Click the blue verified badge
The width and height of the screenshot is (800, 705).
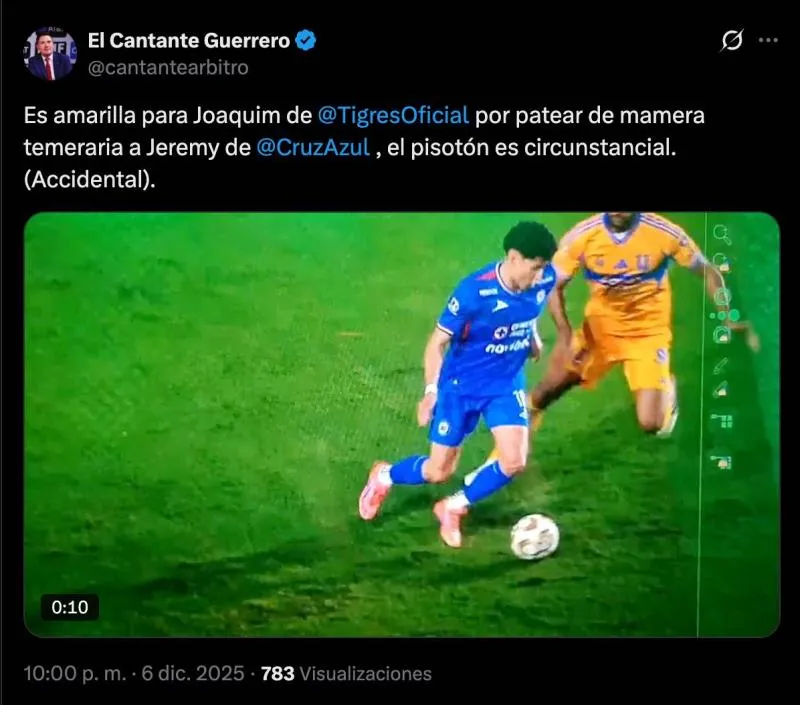306,40
